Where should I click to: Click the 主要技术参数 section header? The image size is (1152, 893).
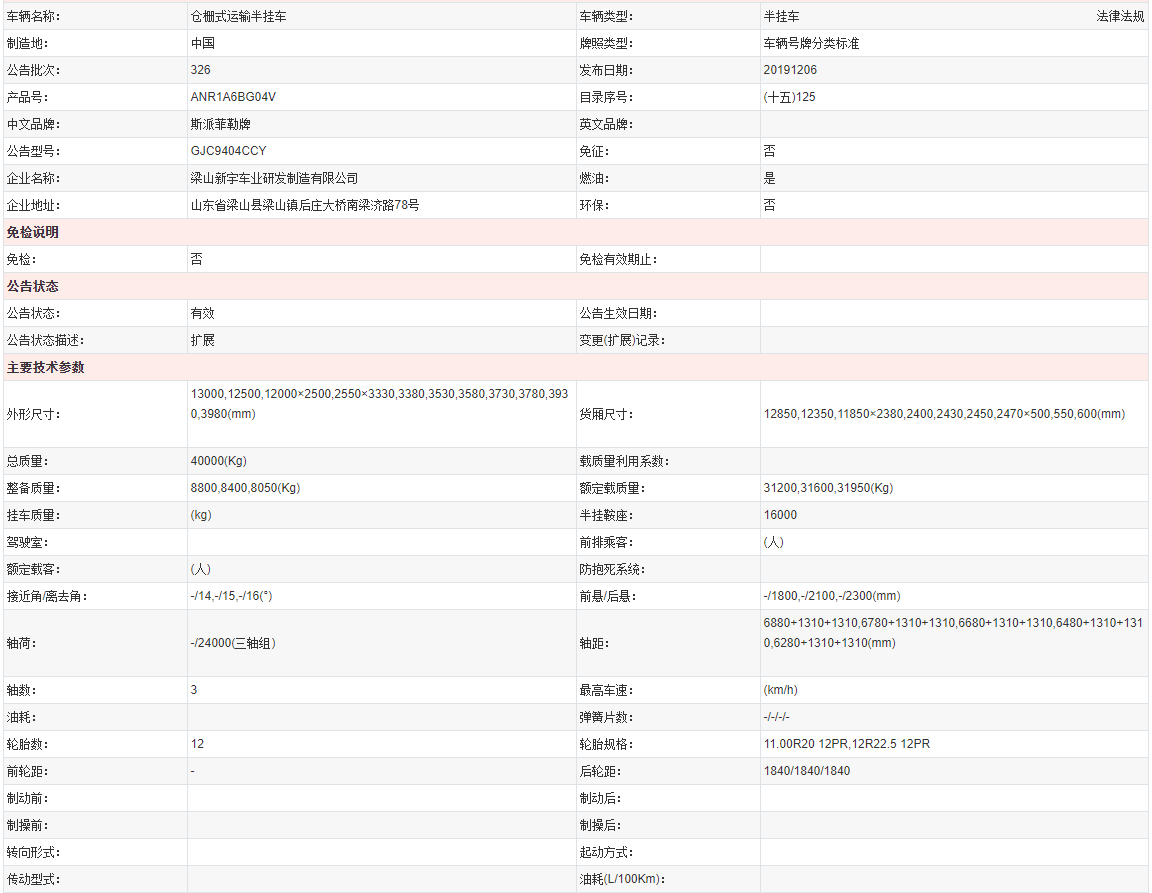click(46, 368)
